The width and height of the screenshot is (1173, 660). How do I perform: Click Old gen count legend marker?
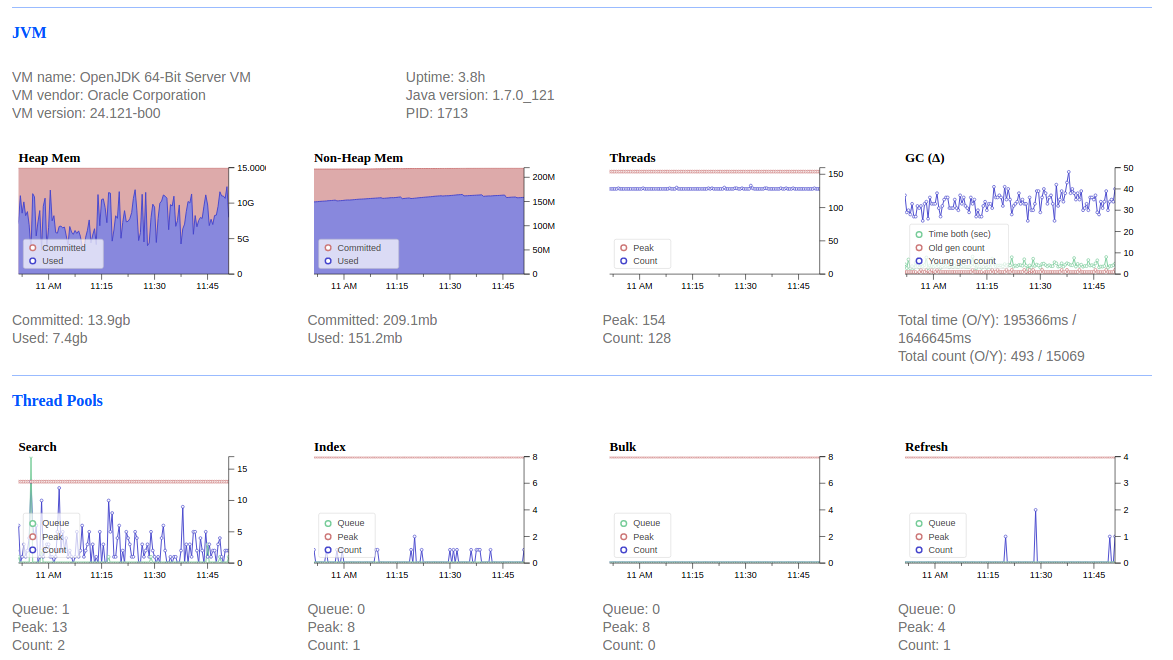click(x=919, y=248)
